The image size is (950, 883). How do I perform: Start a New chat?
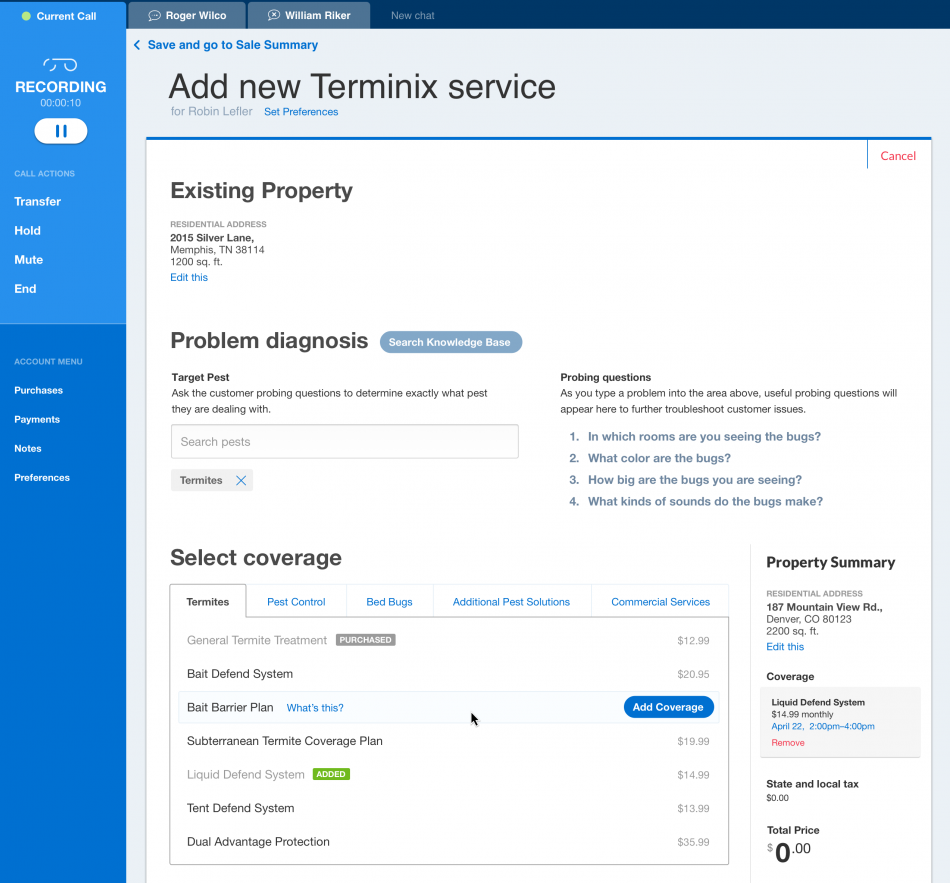(x=413, y=16)
